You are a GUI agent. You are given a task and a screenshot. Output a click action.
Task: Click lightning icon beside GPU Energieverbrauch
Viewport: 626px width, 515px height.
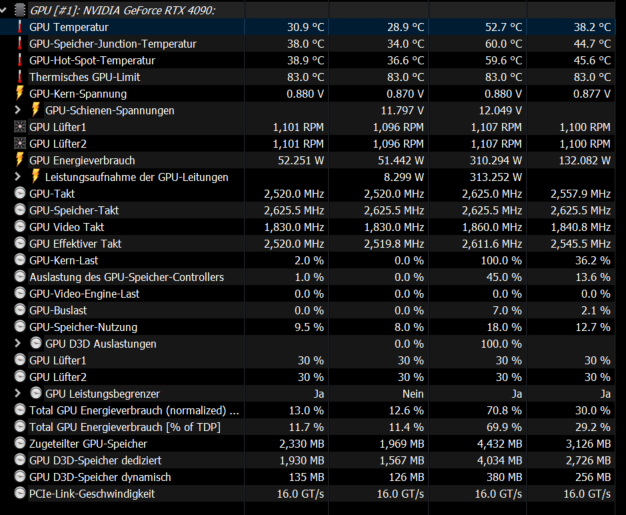point(20,159)
